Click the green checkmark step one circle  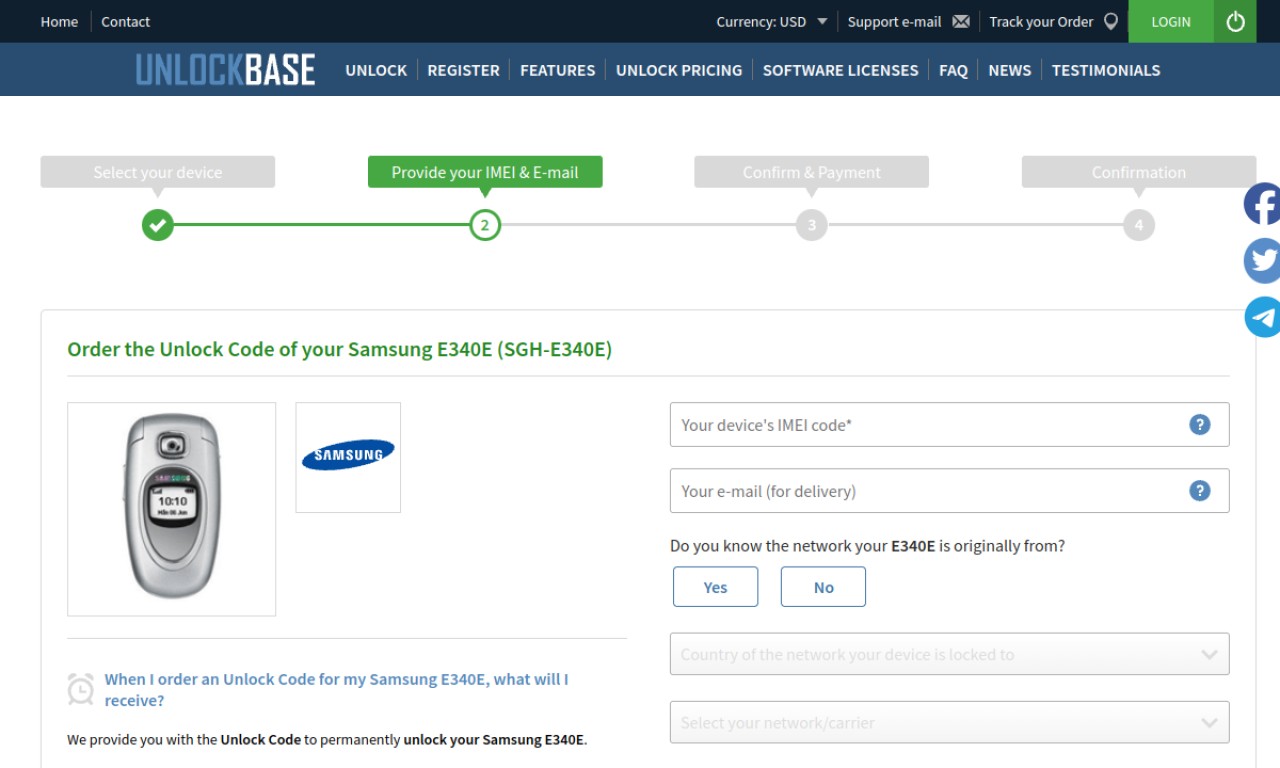pyautogui.click(x=158, y=225)
